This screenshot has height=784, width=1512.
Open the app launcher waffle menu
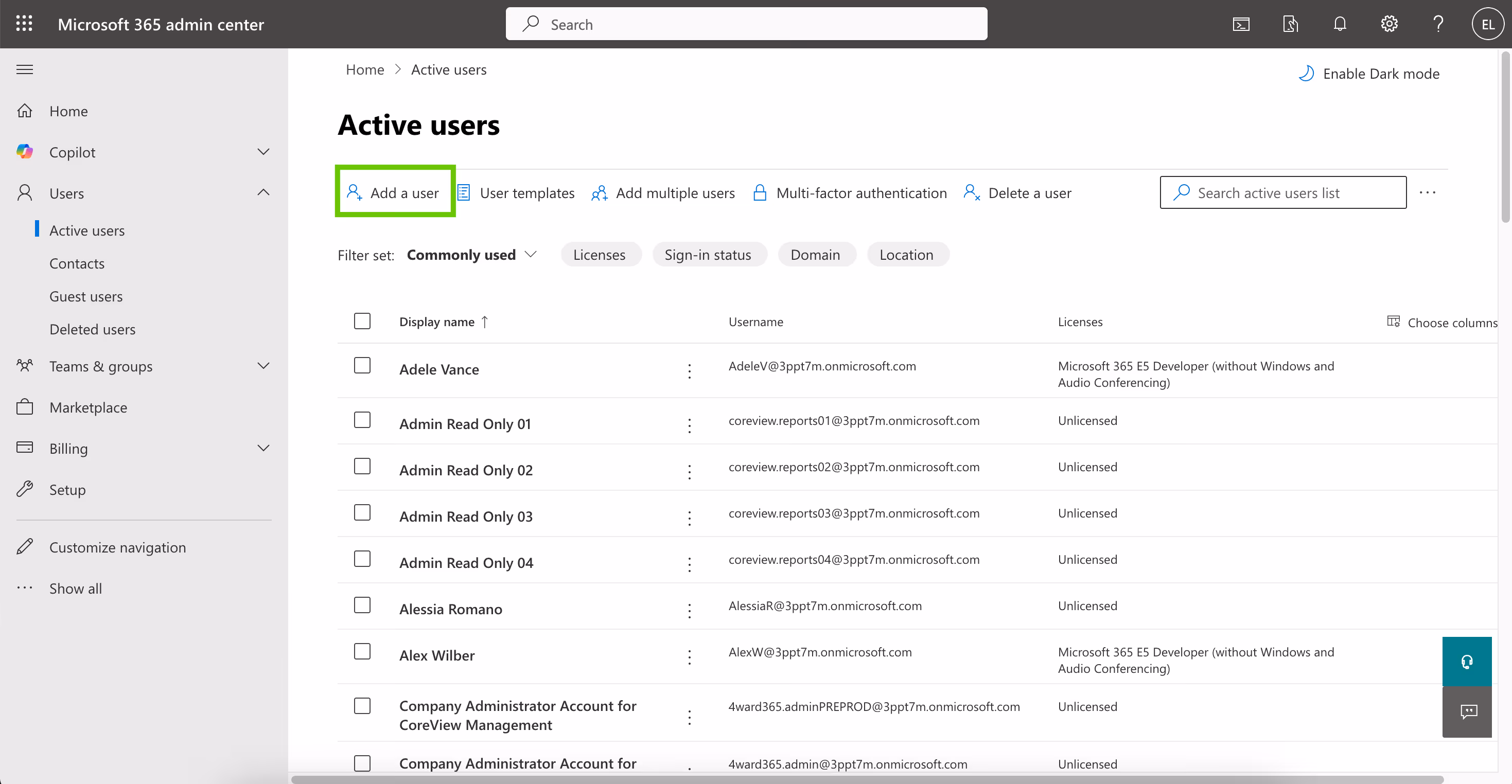pos(24,24)
